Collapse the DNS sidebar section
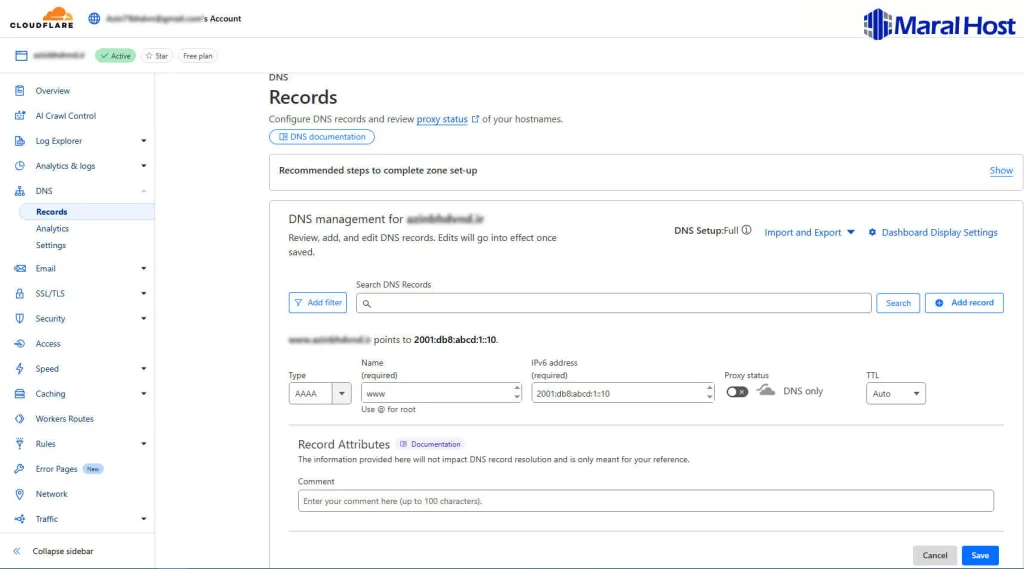The width and height of the screenshot is (1024, 569). point(144,191)
